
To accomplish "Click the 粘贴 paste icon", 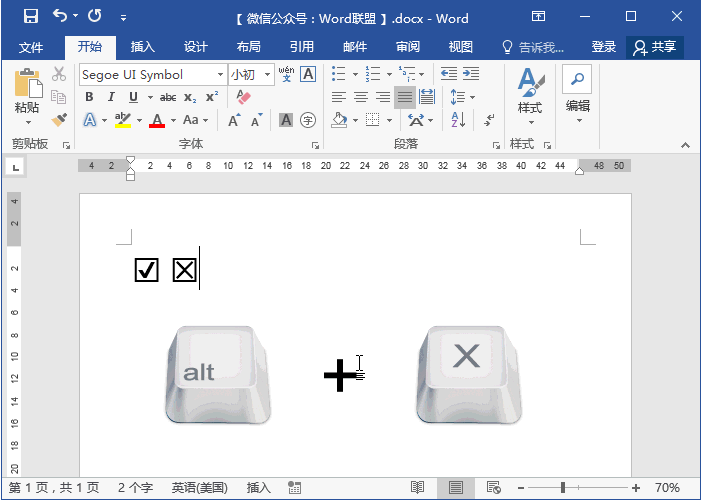I will point(28,83).
